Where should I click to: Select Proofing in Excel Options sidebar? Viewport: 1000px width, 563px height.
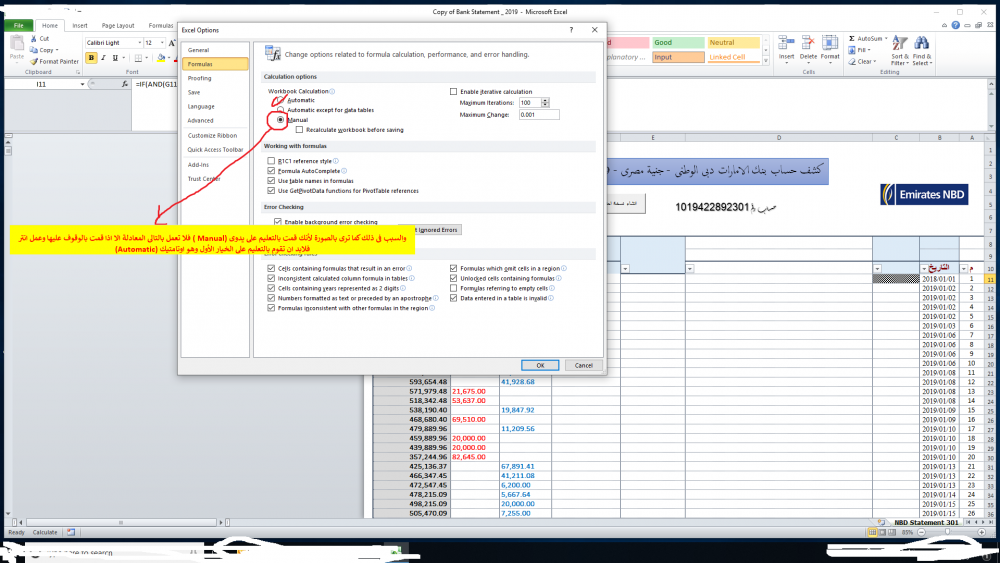215,78
